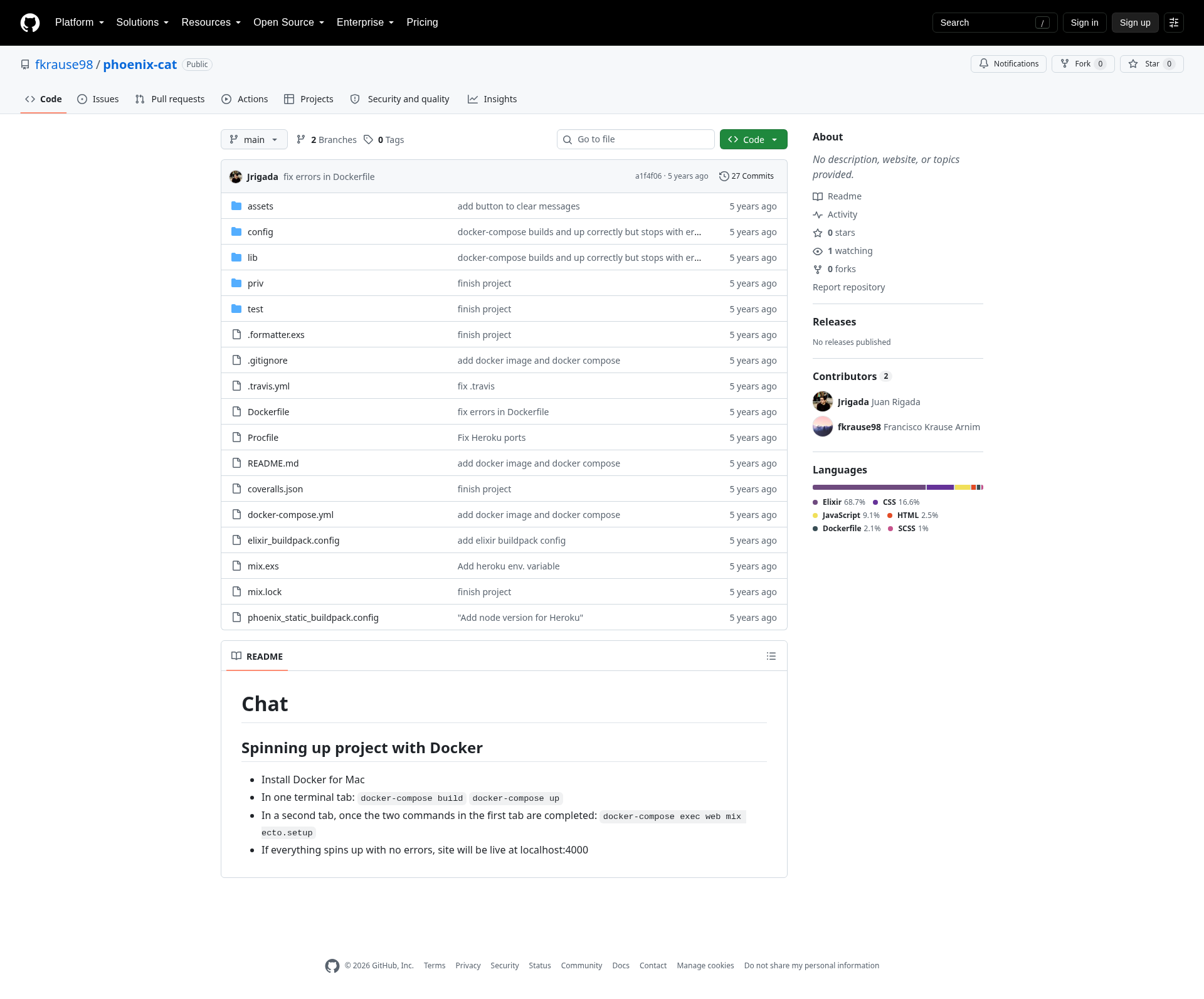Click Jrigada avatar in Contributors

pyautogui.click(x=823, y=401)
